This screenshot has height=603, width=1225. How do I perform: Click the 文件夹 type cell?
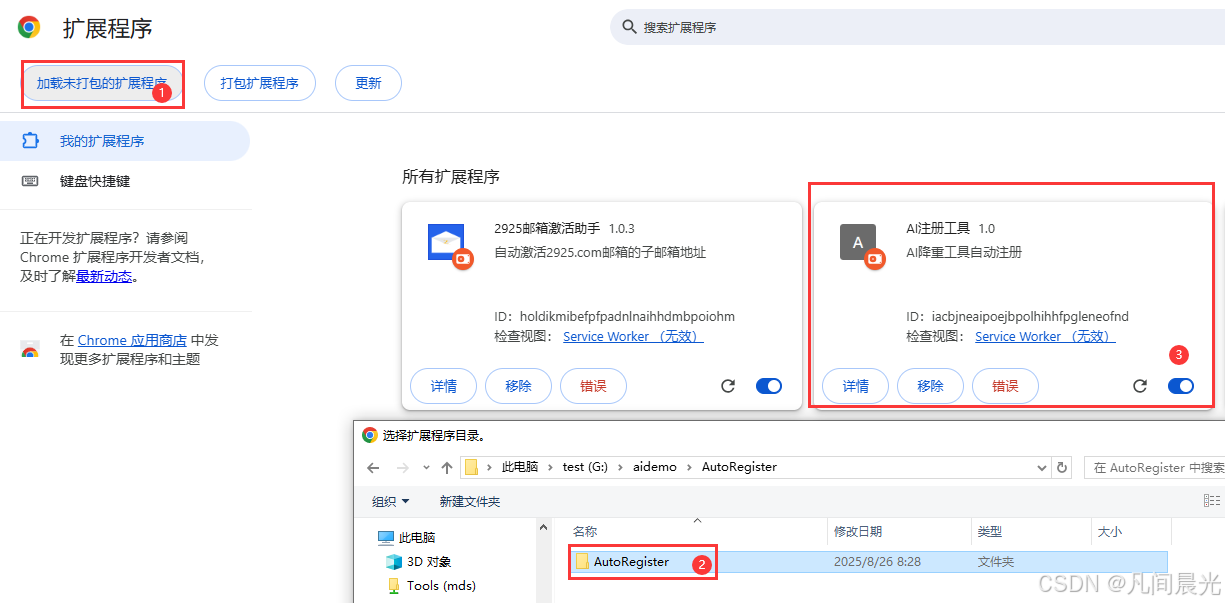996,562
